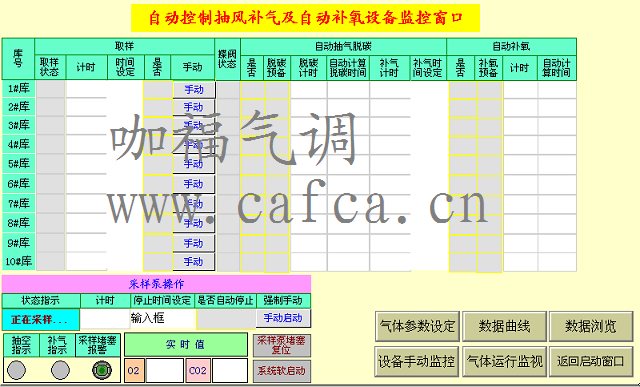Viewport: 640px width, 387px height.
Task: Click the O2 real-time value field
Action: point(165,370)
